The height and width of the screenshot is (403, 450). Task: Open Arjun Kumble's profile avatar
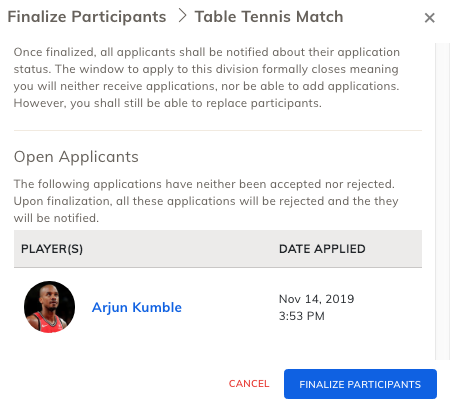click(x=49, y=307)
